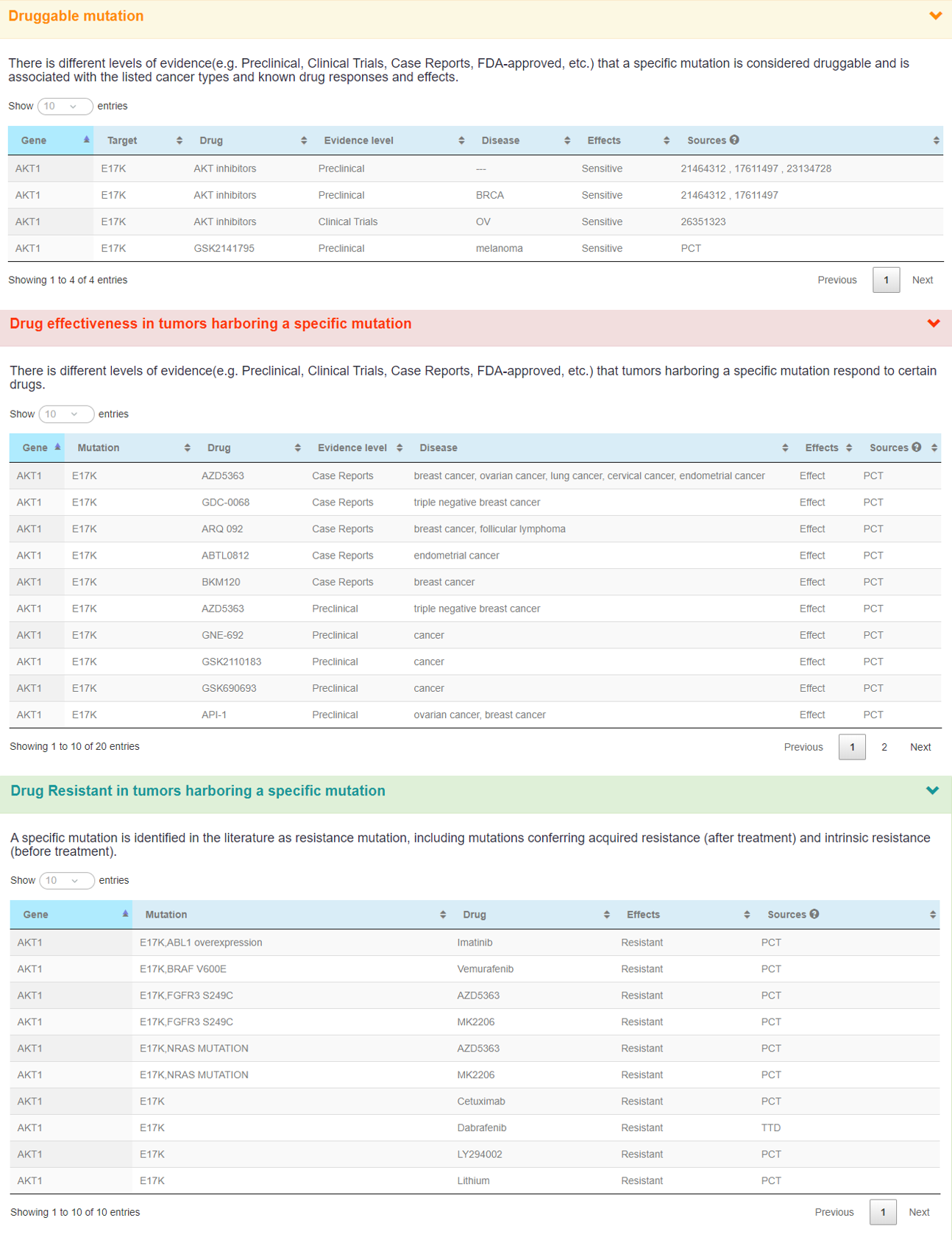
Task: Sort Druggable table by Disease column arrows
Action: point(567,141)
